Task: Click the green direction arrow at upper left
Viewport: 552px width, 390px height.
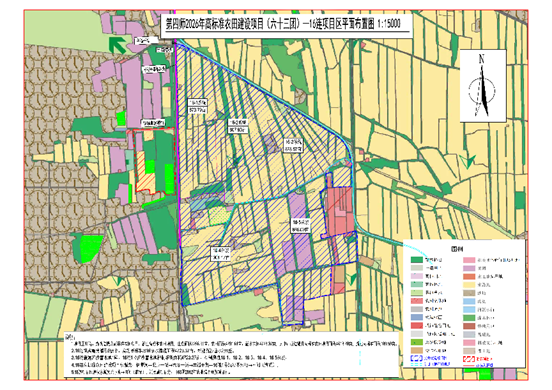Action: pyautogui.click(x=117, y=45)
